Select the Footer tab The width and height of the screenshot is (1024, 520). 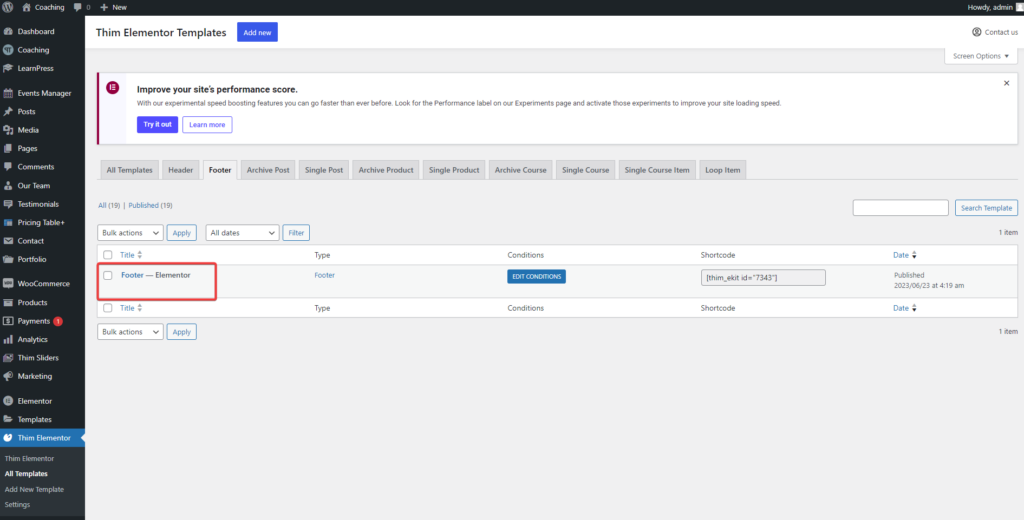[x=220, y=170]
